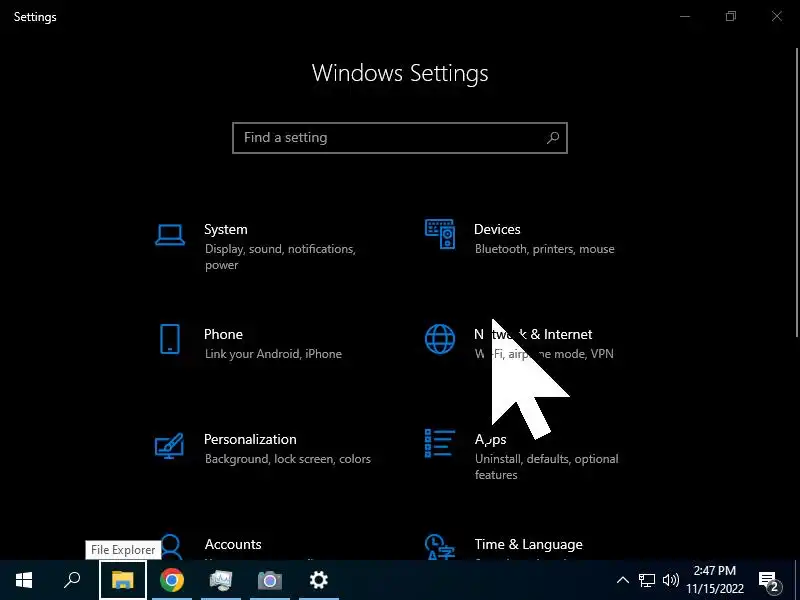Click the taskbar clock showing 2:47 PM
This screenshot has width=800, height=600.
pyautogui.click(x=715, y=580)
